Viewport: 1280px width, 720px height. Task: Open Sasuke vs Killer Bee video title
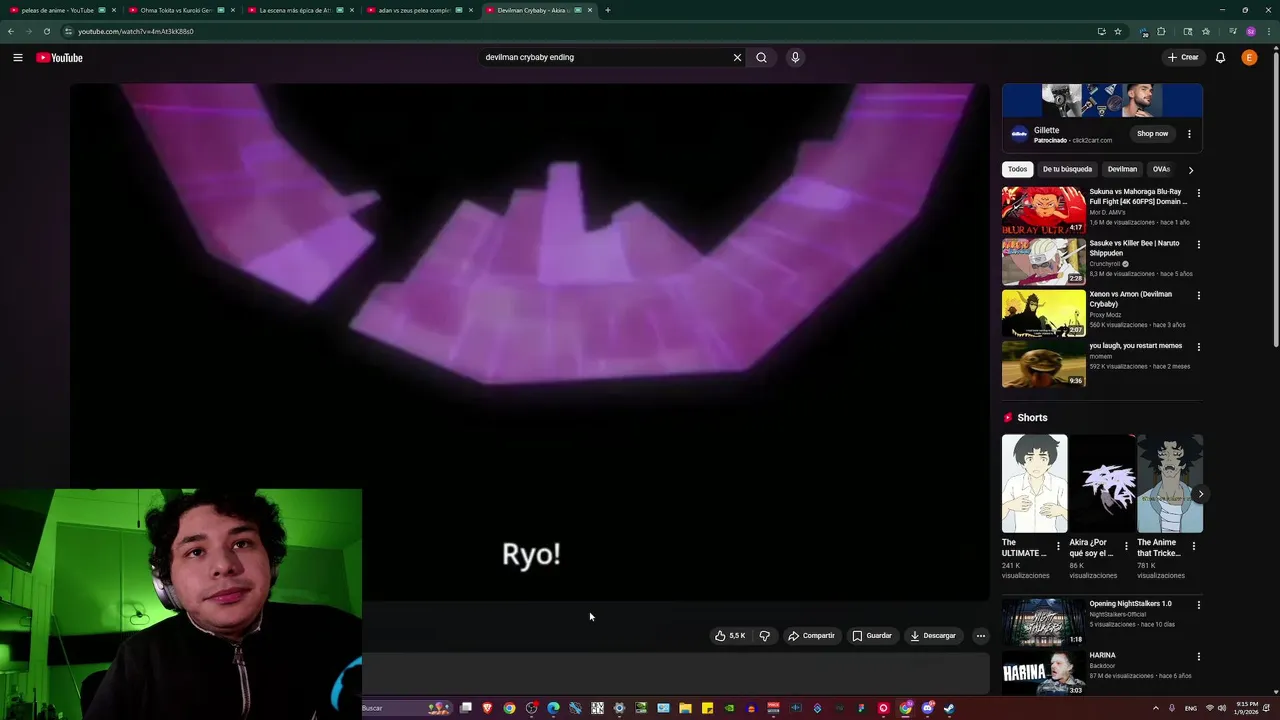[x=1134, y=248]
